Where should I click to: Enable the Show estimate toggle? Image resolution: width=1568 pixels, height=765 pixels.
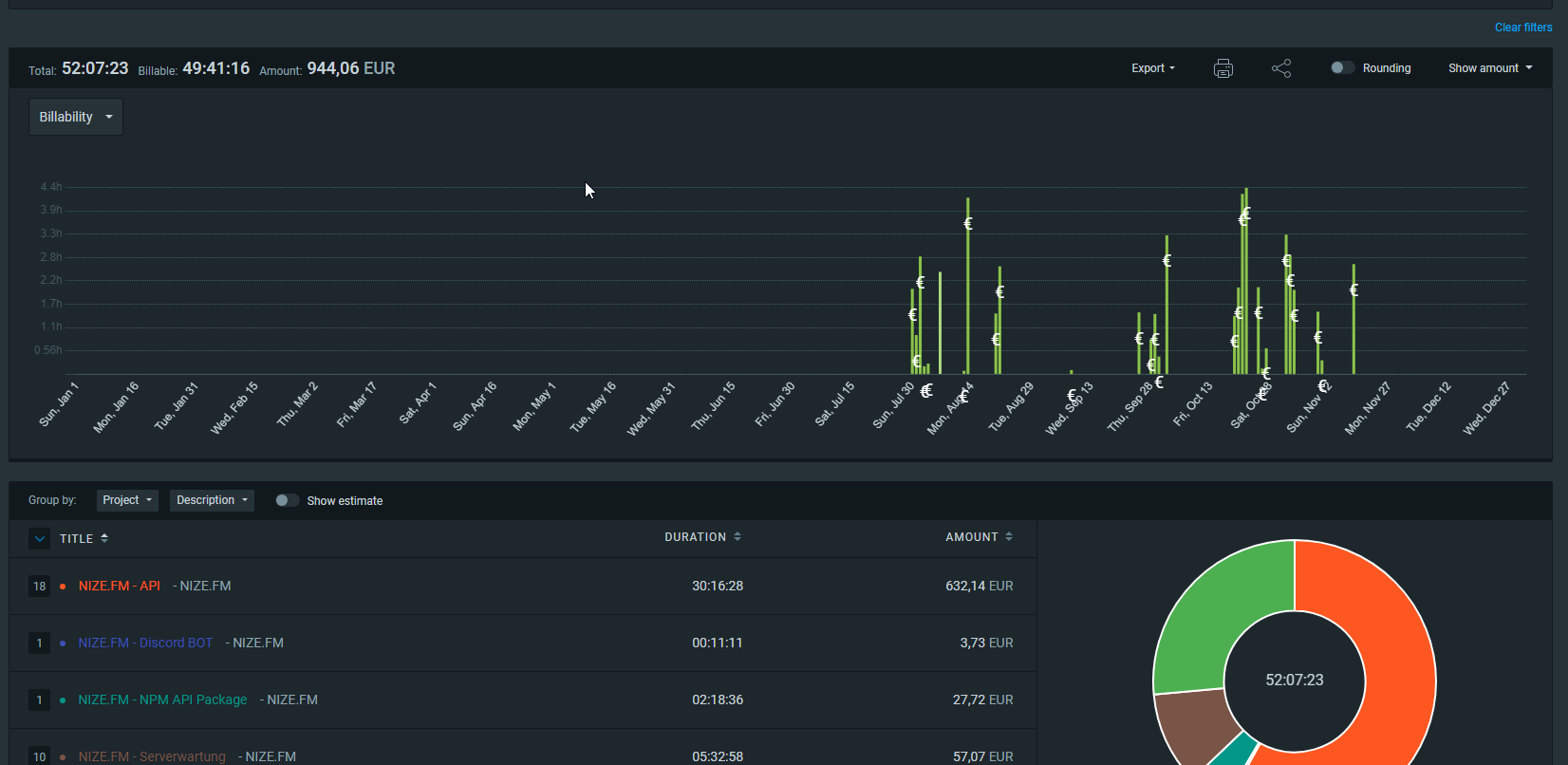tap(287, 501)
